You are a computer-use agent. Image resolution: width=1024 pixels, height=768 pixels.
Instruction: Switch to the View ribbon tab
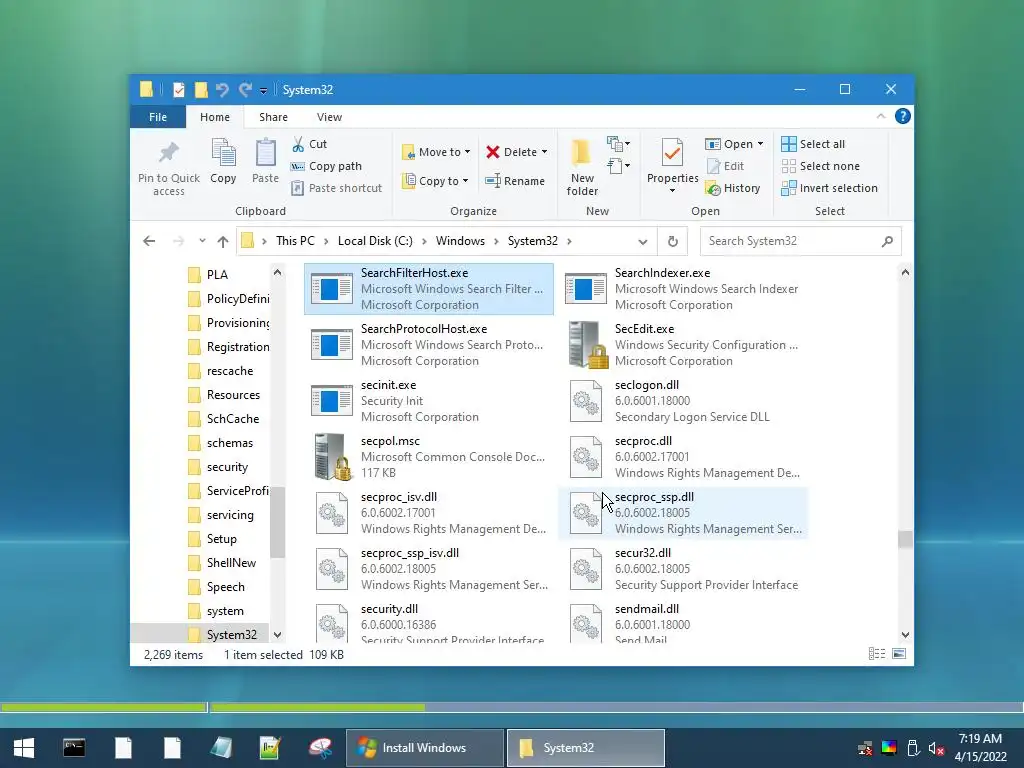click(x=329, y=117)
